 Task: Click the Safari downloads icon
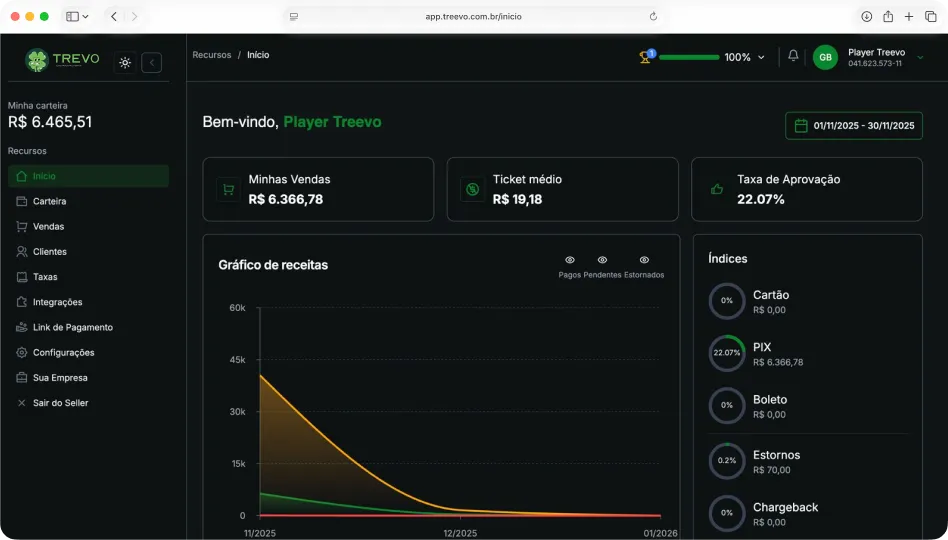[x=866, y=16]
